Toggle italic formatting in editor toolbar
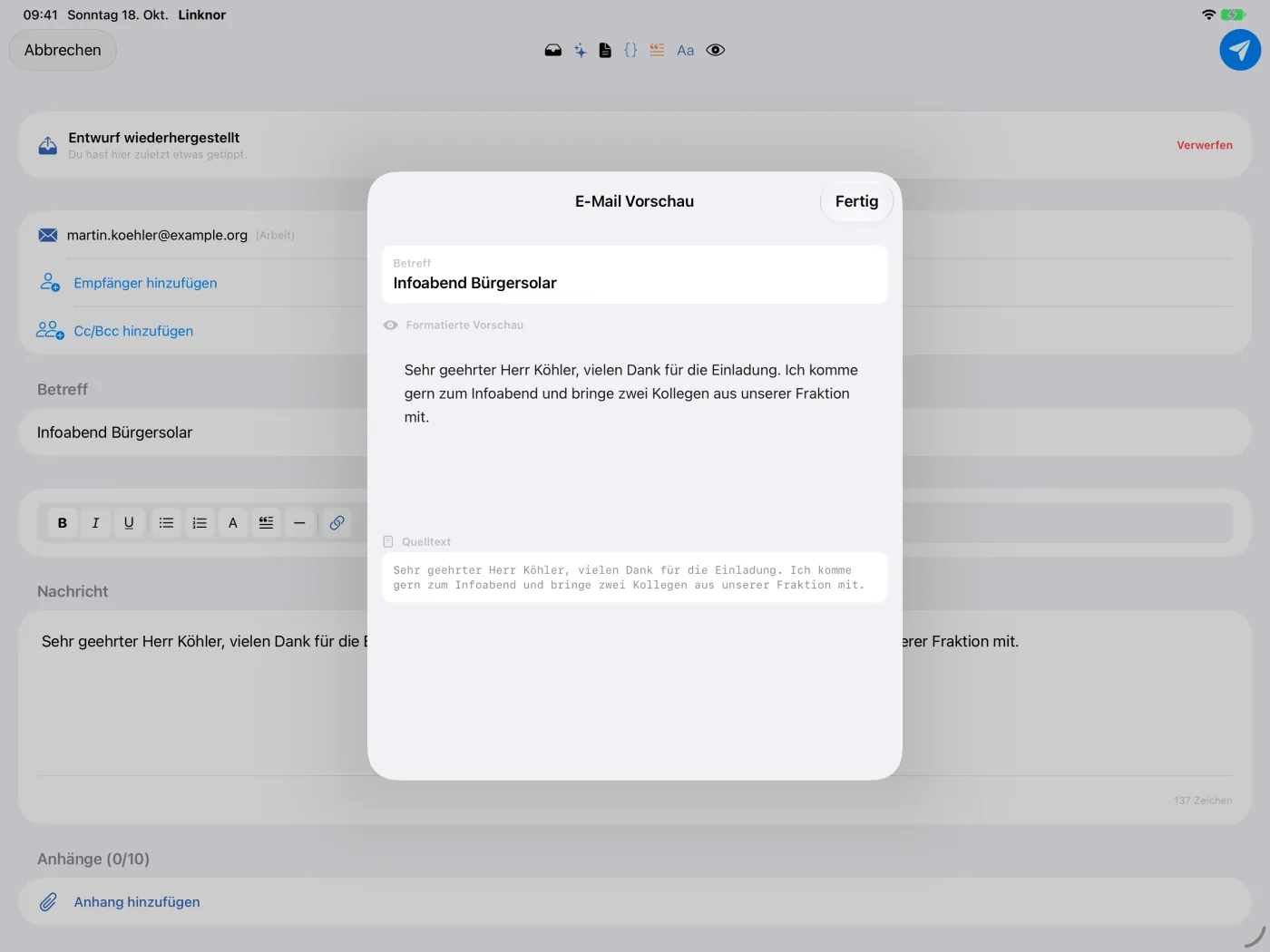Viewport: 1270px width, 952px height. tap(95, 523)
